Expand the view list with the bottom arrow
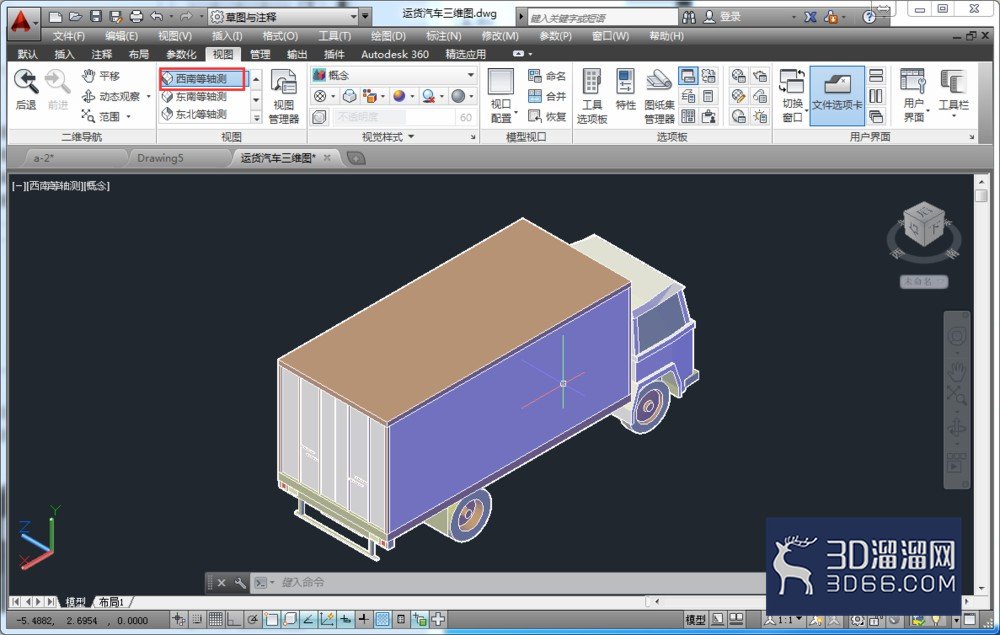Image resolution: width=1000 pixels, height=635 pixels. (256, 117)
